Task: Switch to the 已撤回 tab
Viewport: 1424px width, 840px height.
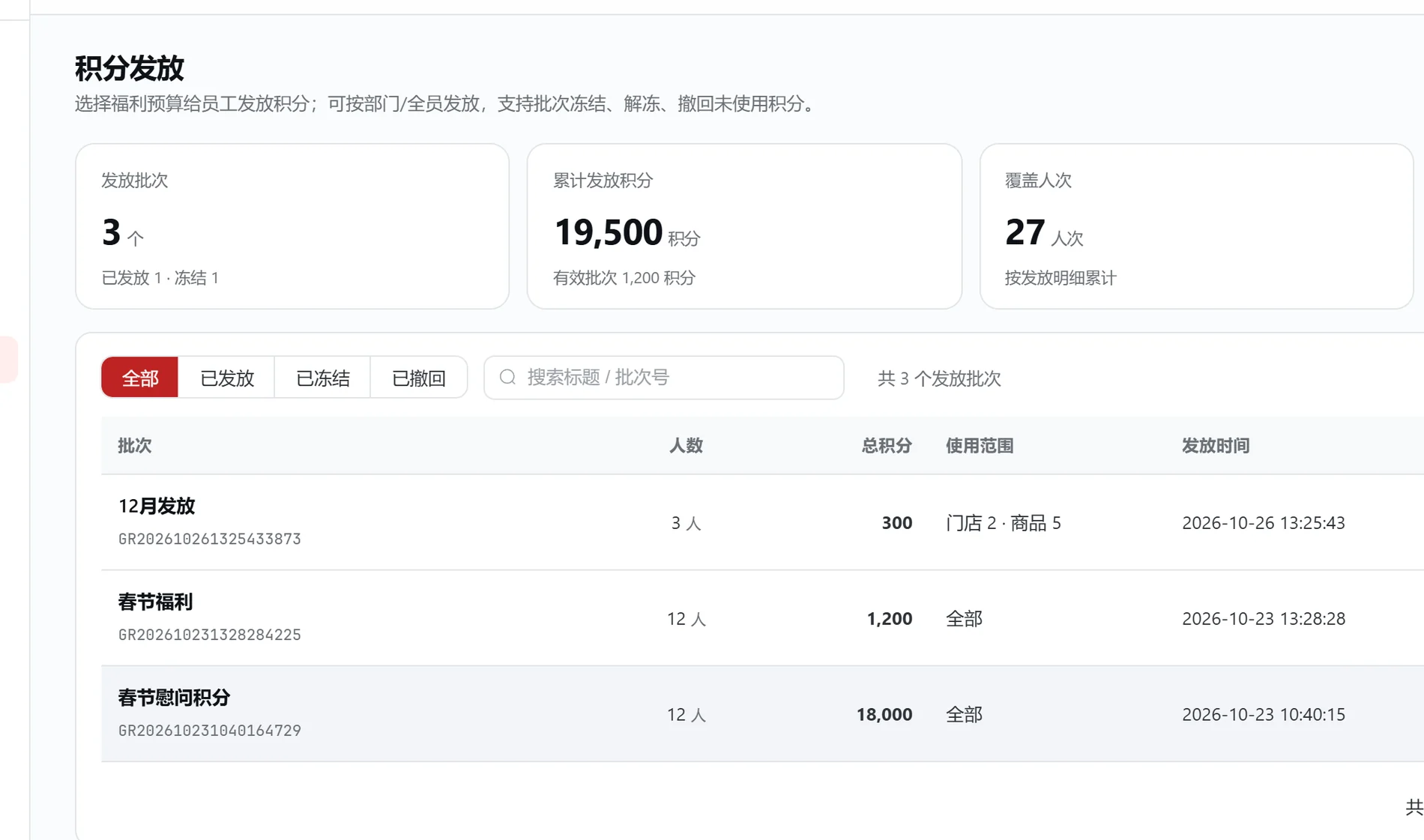Action: click(419, 378)
